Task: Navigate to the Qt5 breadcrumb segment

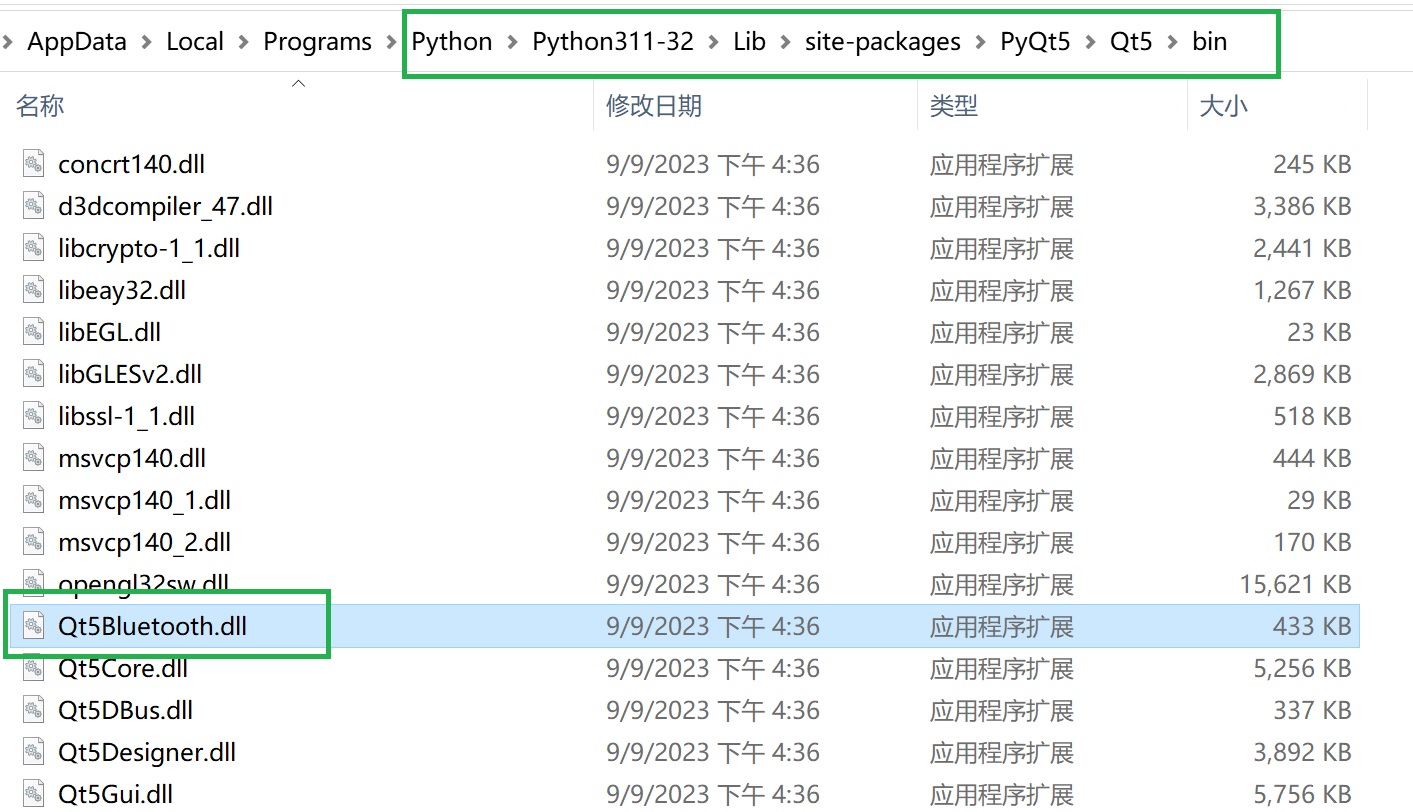Action: [1131, 42]
